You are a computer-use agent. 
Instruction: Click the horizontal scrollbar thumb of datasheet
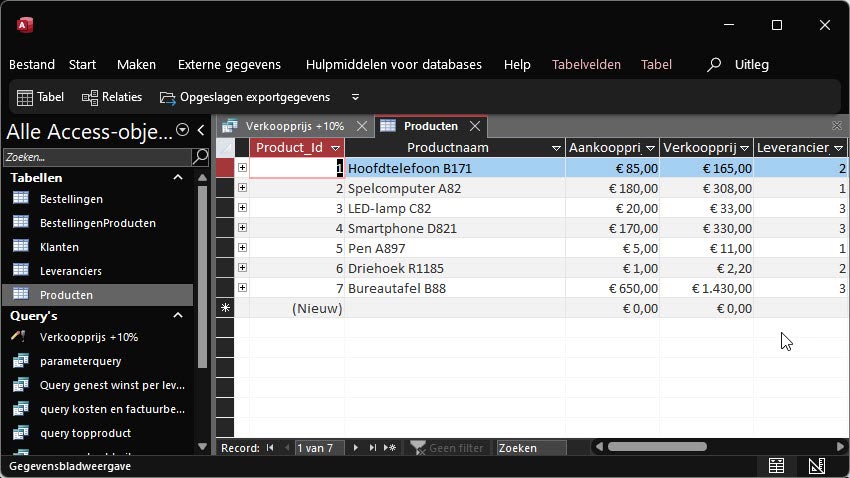click(x=657, y=447)
